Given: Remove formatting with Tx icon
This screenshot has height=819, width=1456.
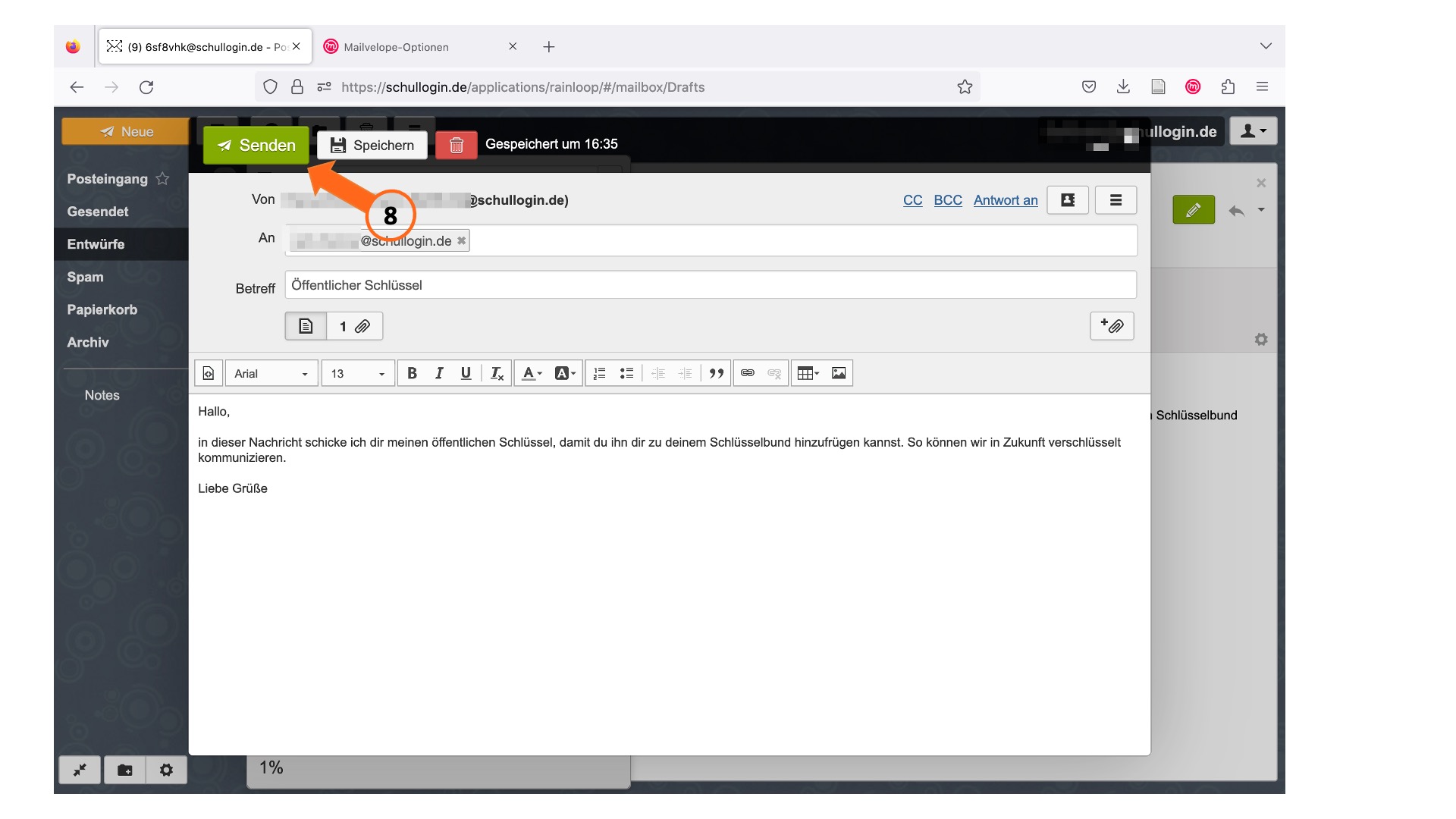Looking at the screenshot, I should [x=497, y=373].
